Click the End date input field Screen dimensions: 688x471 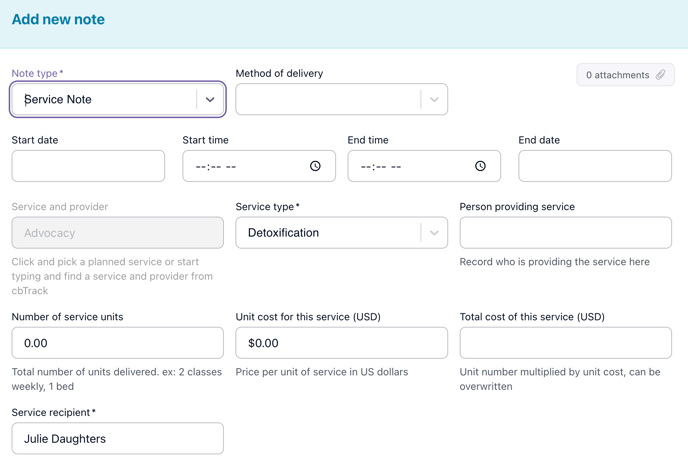pos(594,166)
